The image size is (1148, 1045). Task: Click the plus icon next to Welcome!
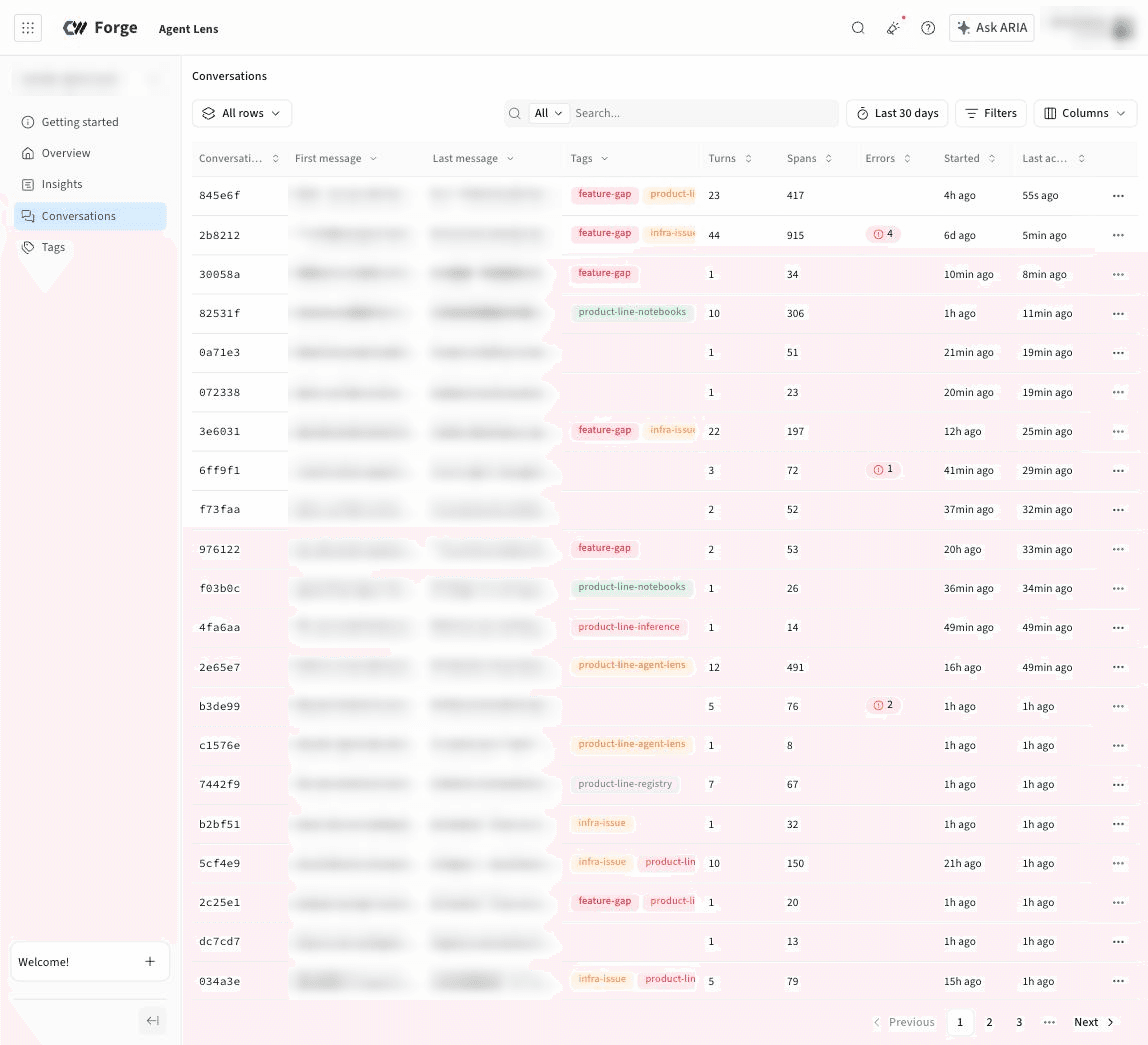pos(150,962)
